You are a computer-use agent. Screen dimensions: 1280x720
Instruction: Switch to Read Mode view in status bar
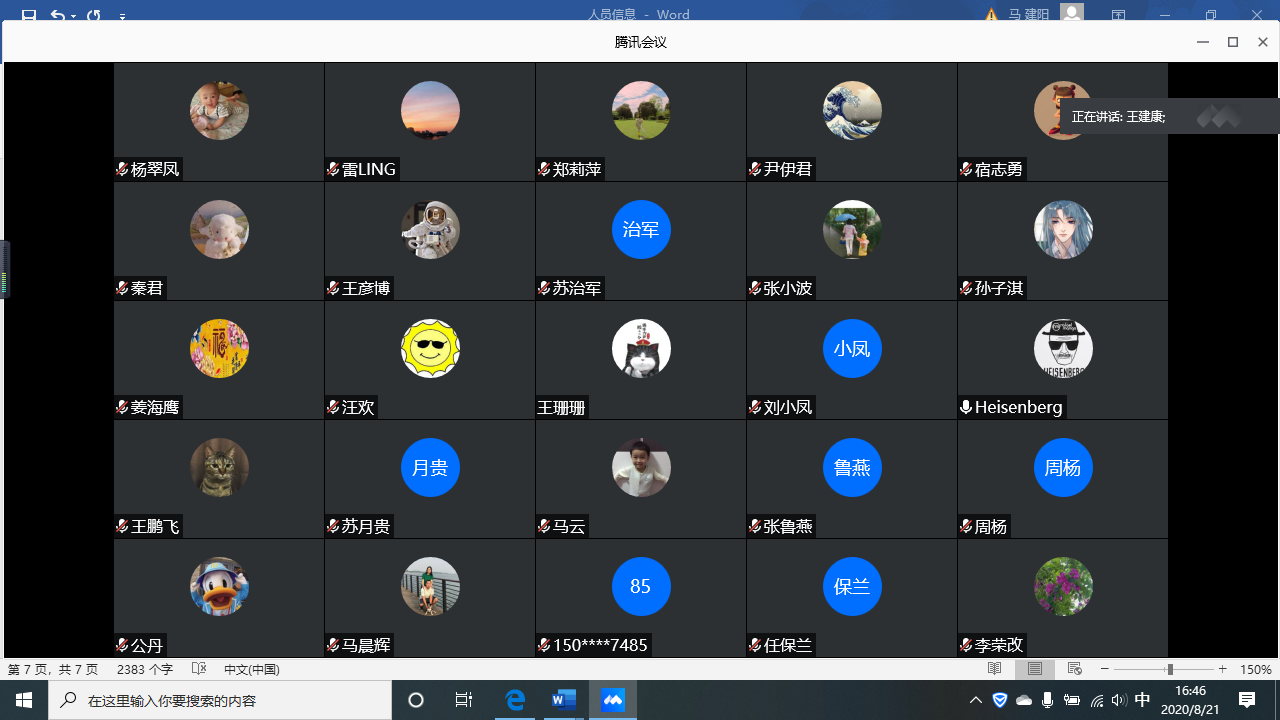coord(994,669)
